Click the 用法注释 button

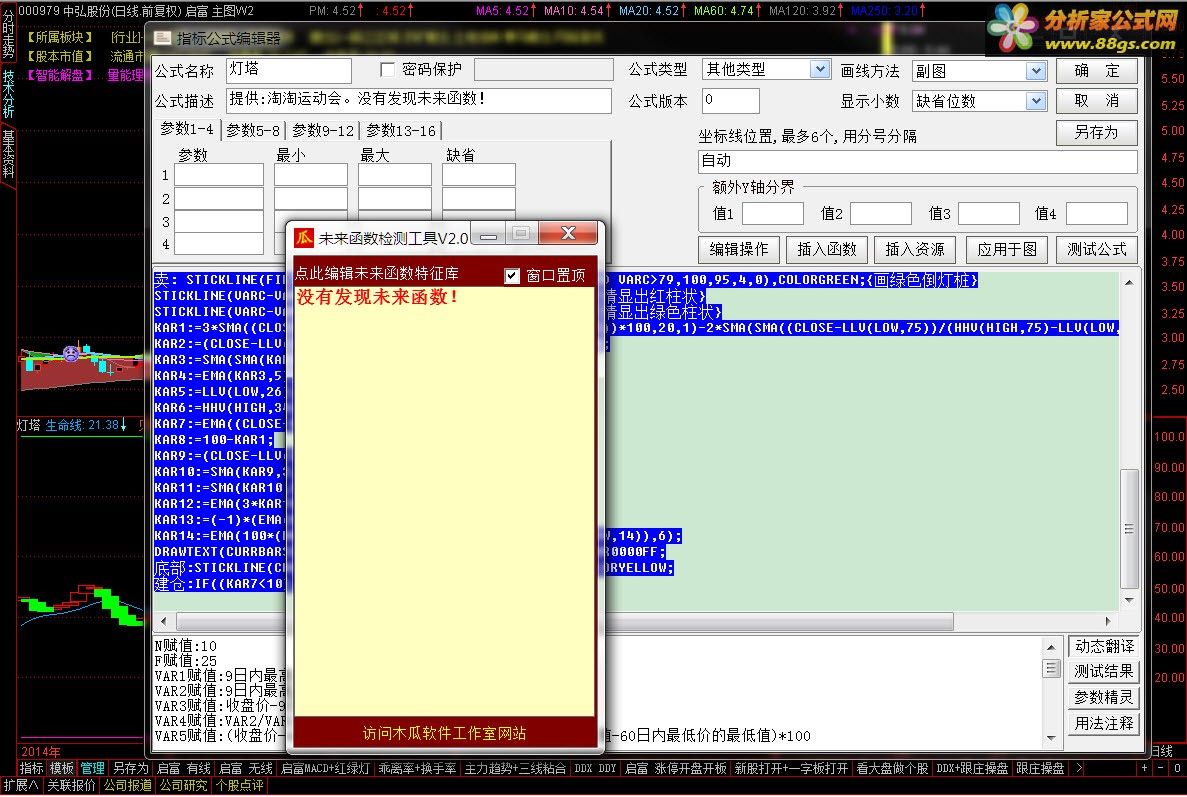click(x=1104, y=723)
